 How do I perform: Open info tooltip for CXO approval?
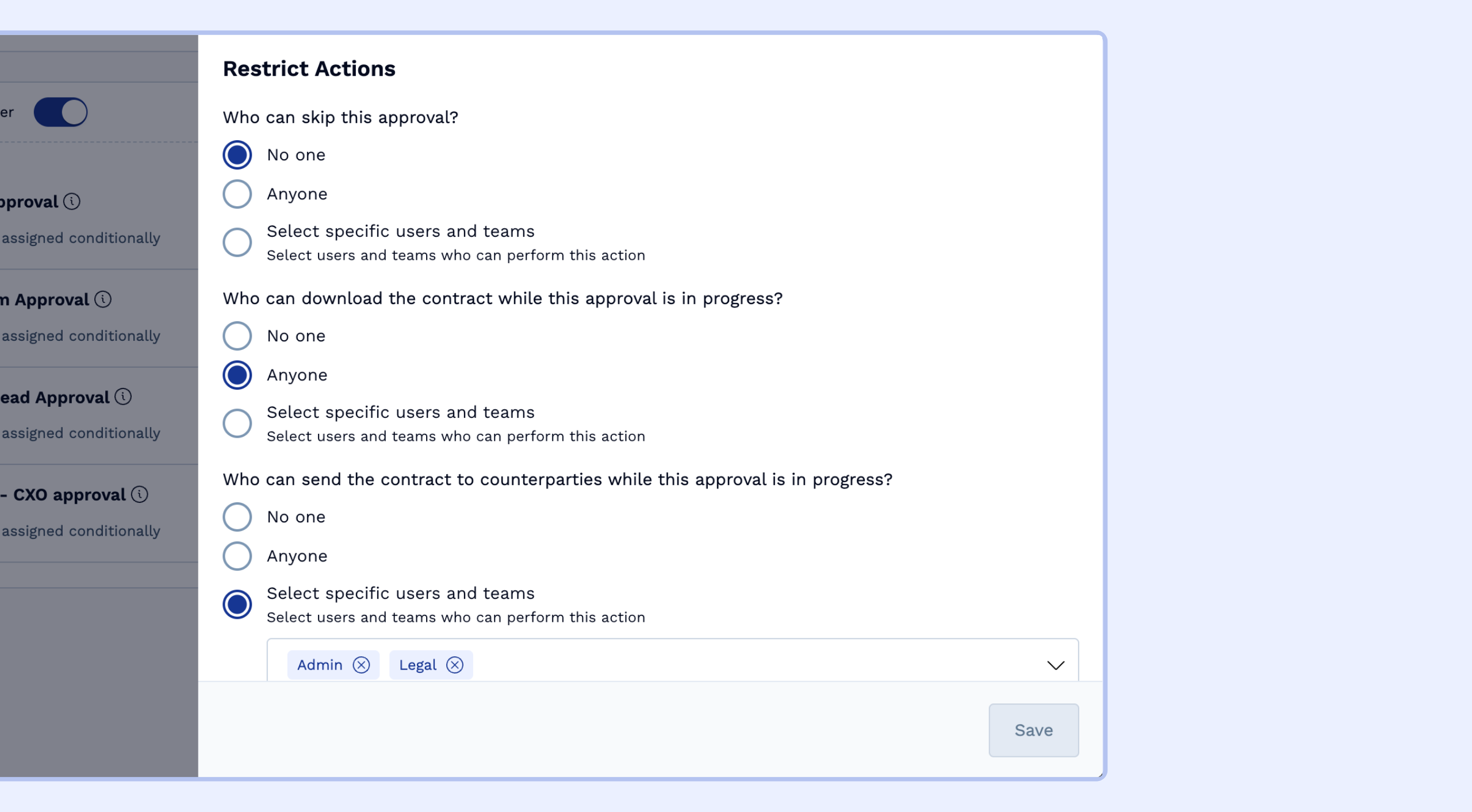tap(140, 494)
